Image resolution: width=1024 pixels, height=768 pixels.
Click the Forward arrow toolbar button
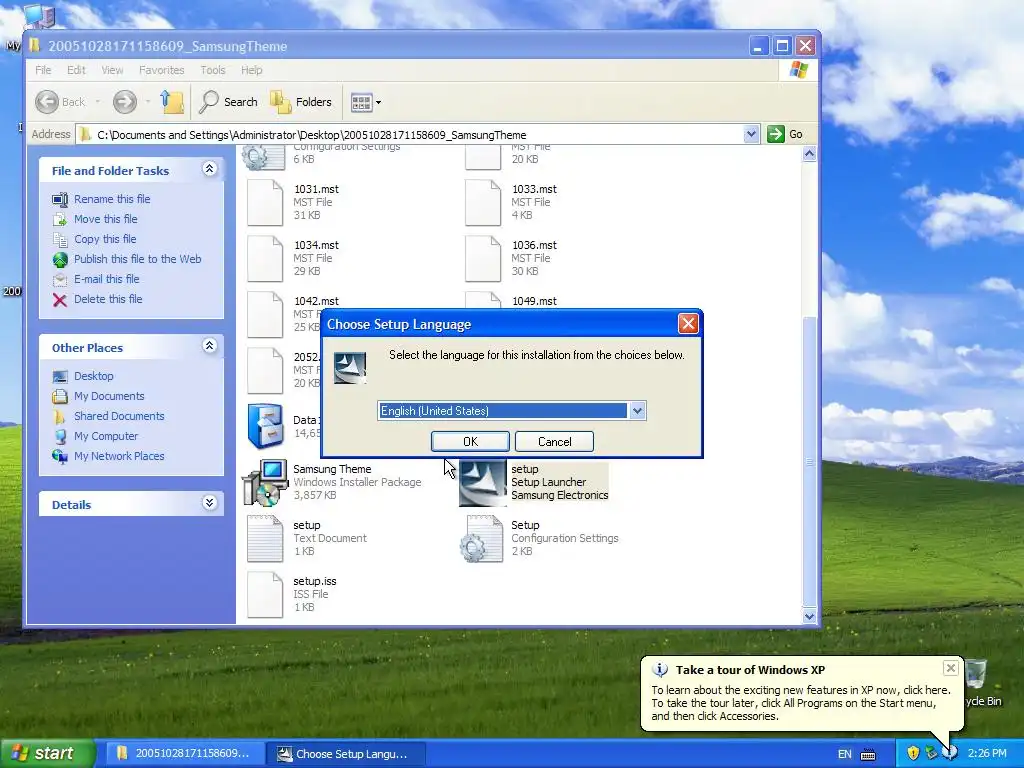point(125,102)
